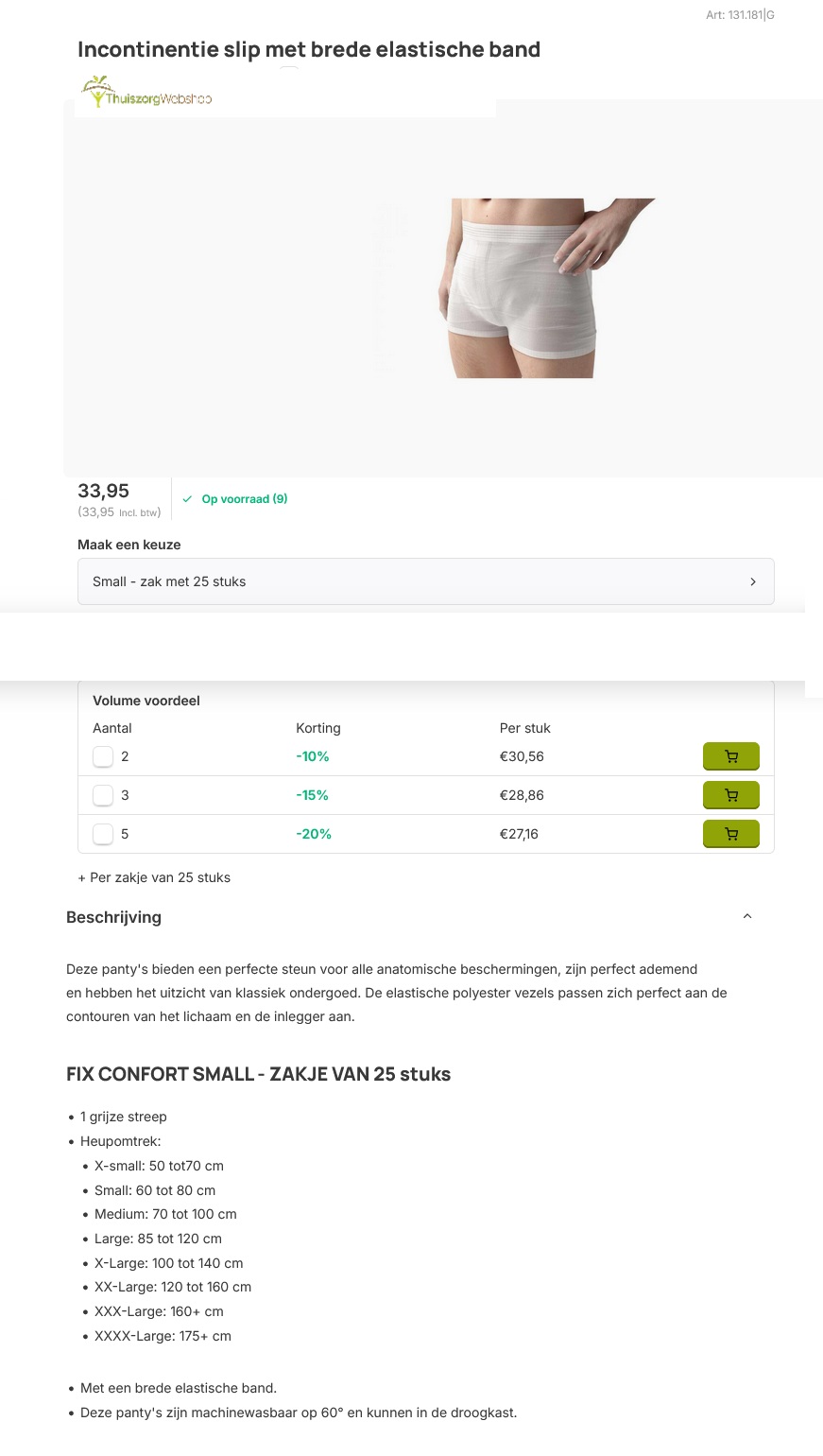
Task: Click the "Volume voordeel" heading
Action: coord(146,701)
